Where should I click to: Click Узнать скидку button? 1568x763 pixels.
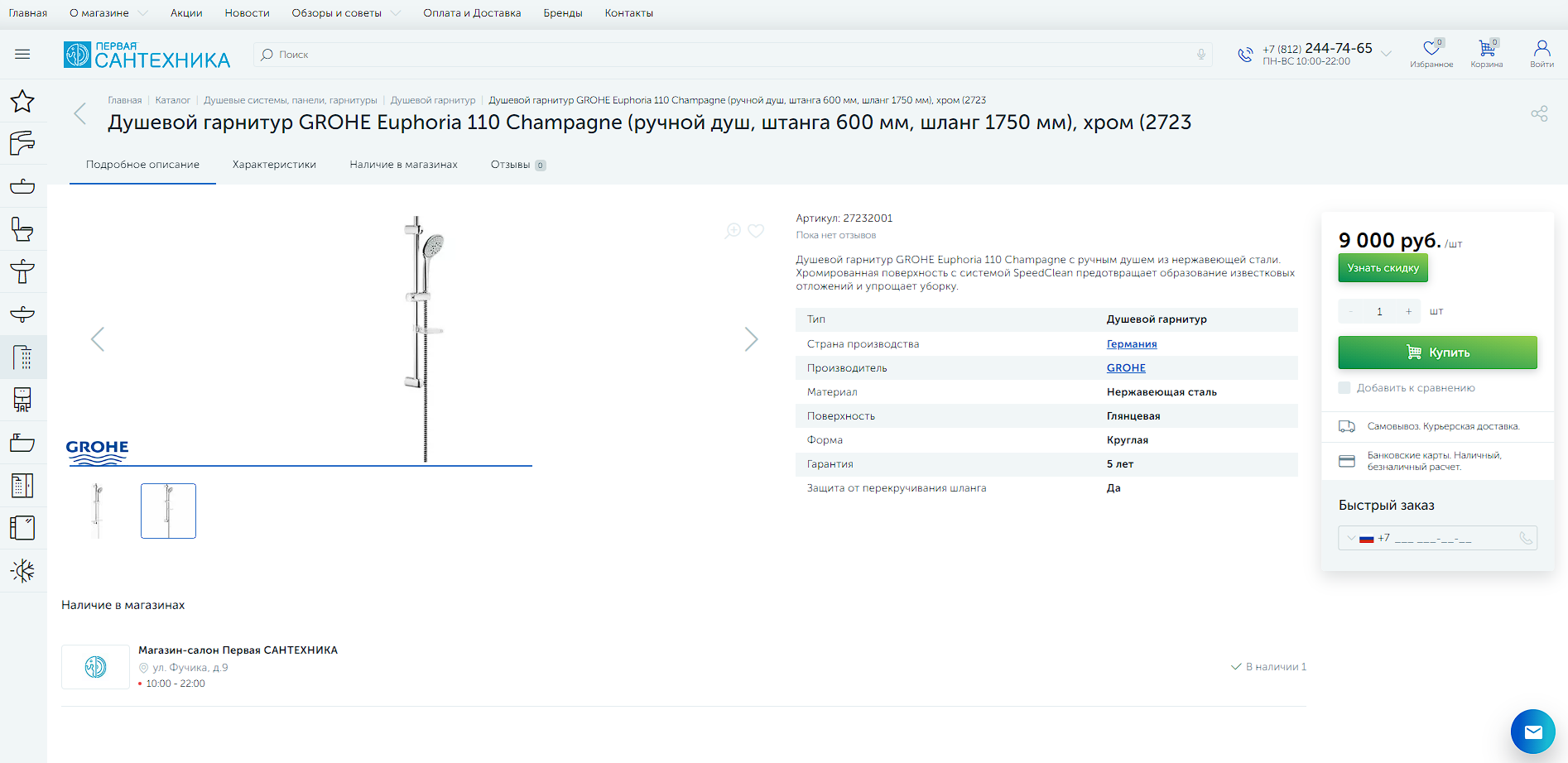1383,268
